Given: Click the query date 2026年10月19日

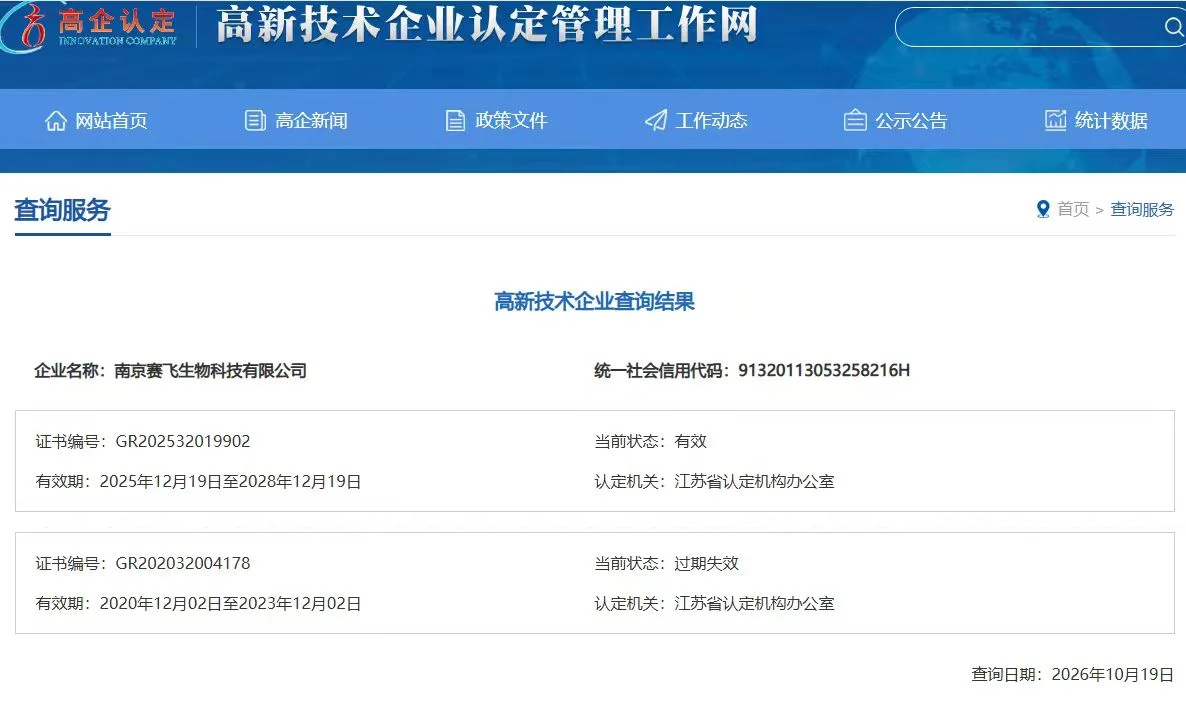Looking at the screenshot, I should point(1113,674).
